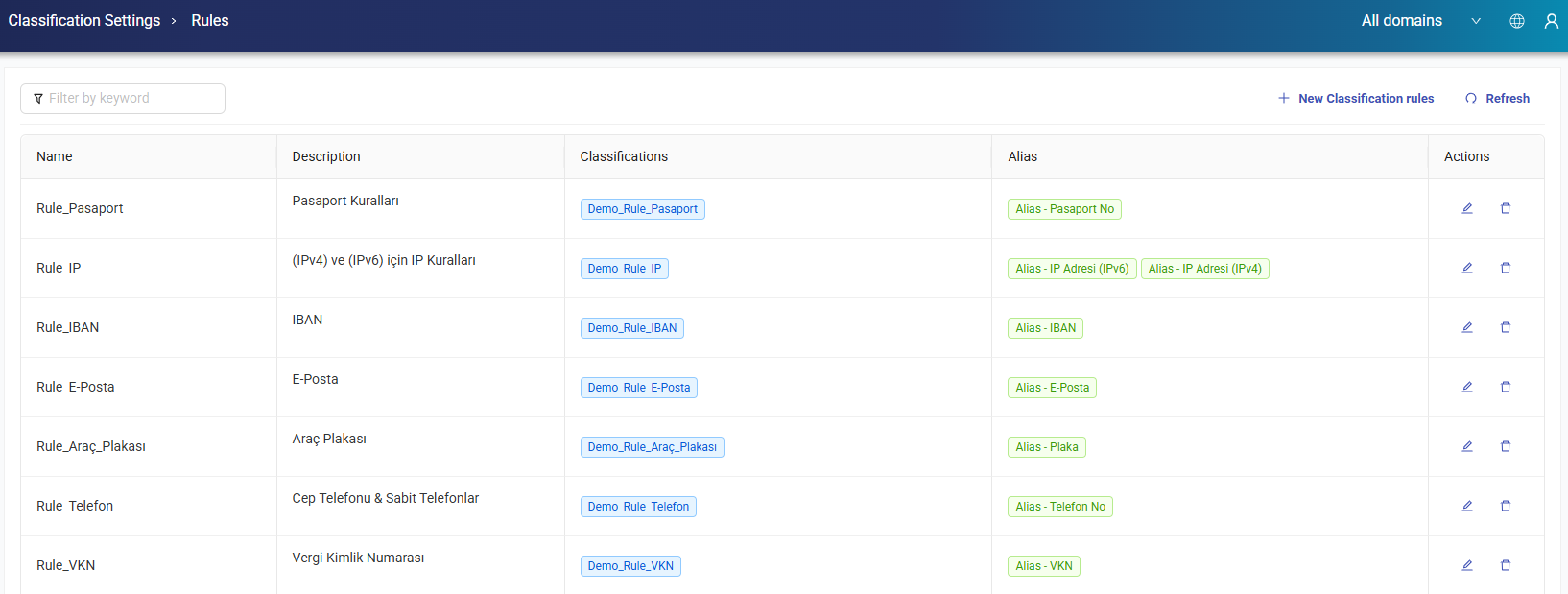Open the language globe menu
The width and height of the screenshot is (1568, 594).
tap(1516, 21)
